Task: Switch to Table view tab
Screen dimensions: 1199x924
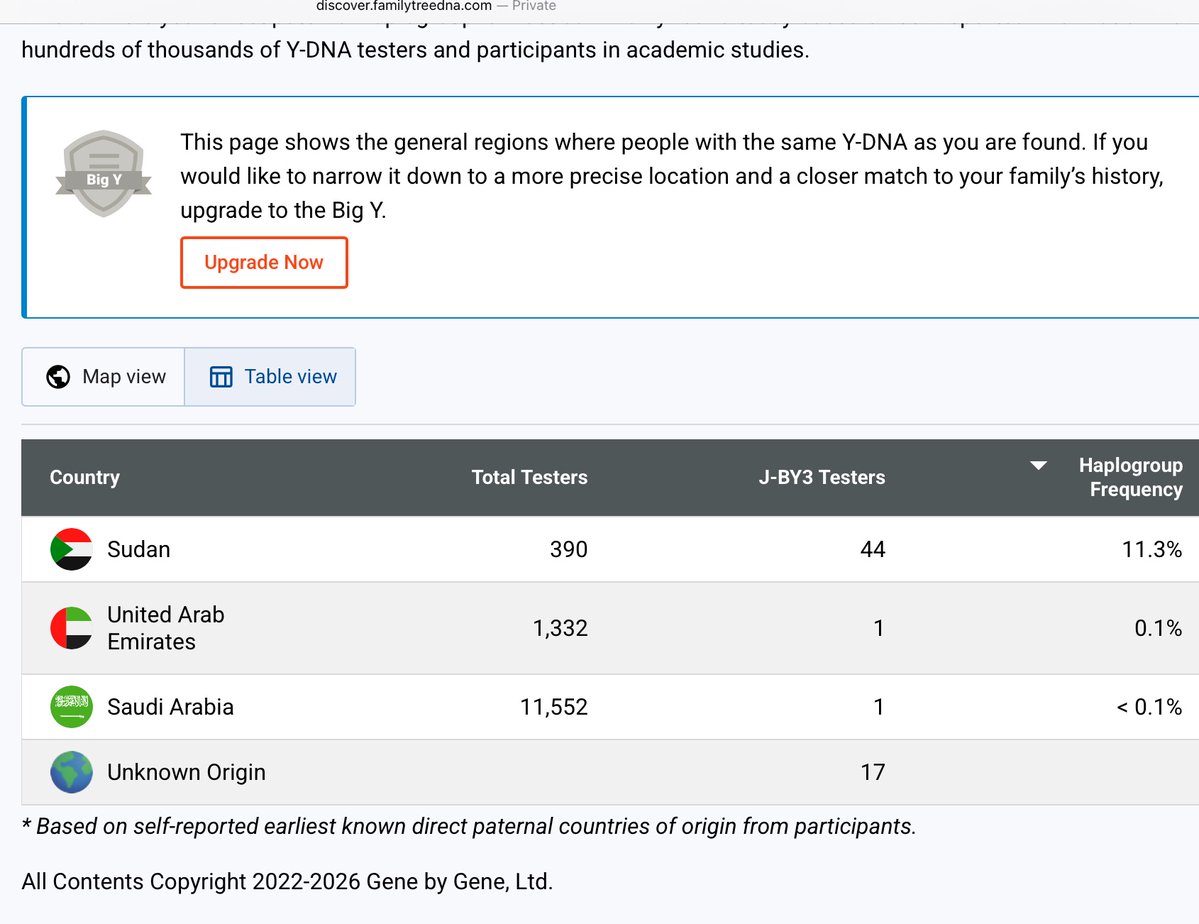Action: tap(270, 377)
